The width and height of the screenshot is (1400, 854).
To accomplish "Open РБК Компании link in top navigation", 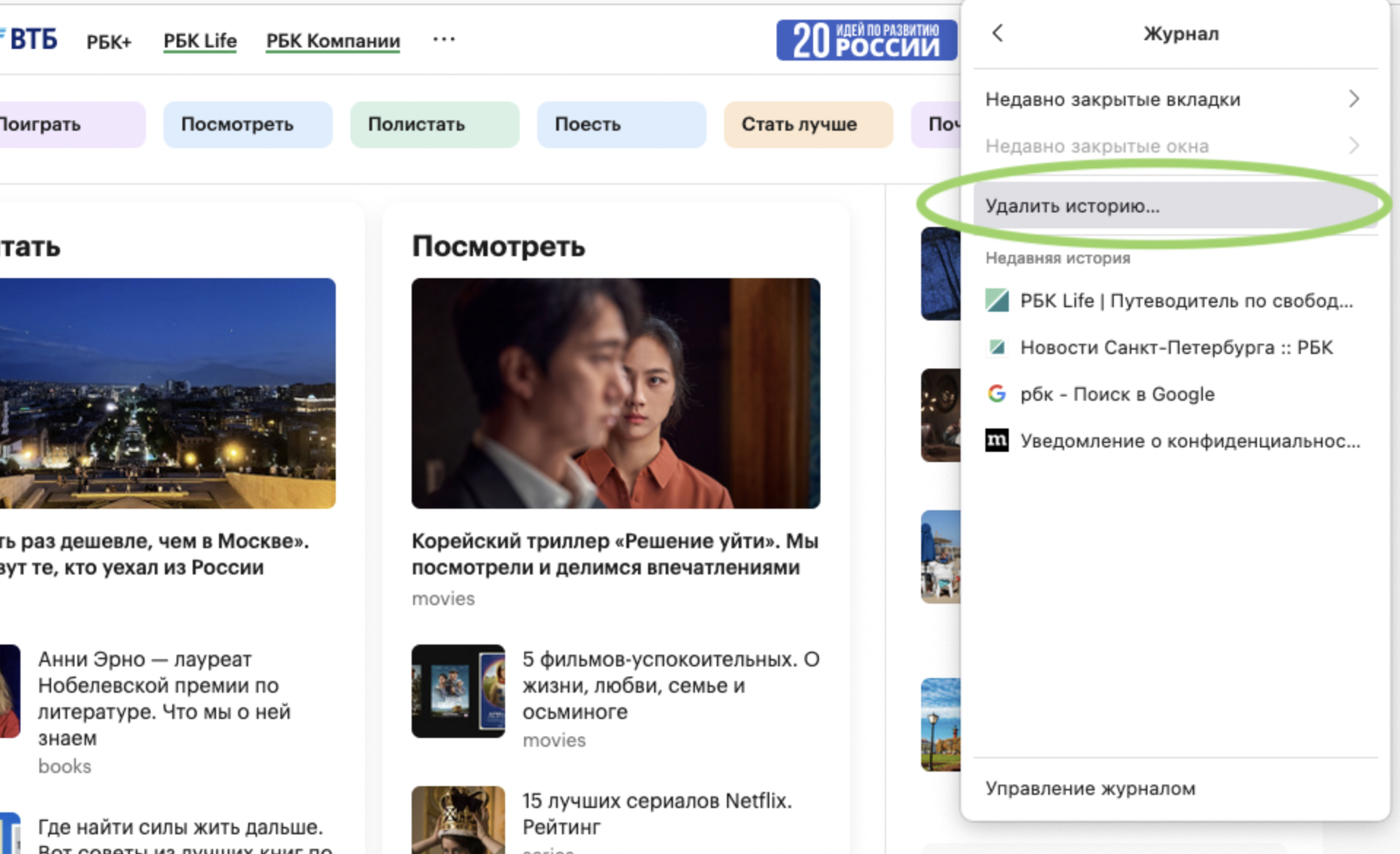I will [333, 41].
